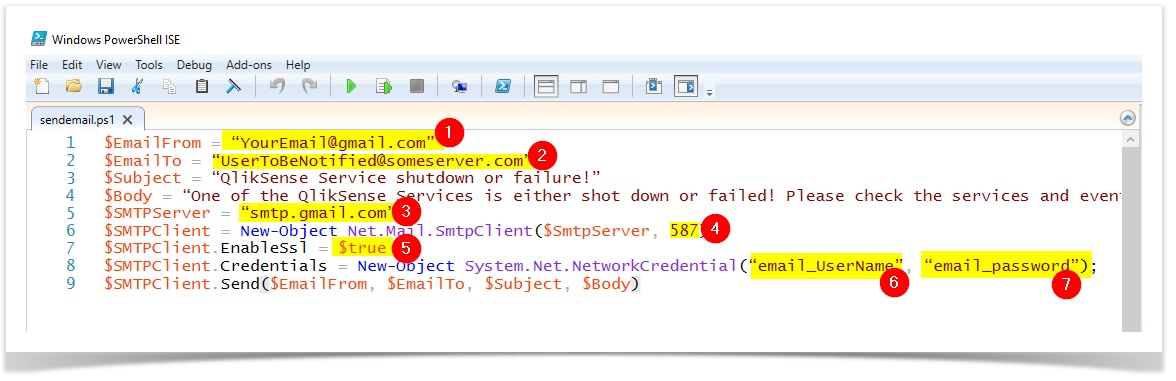Run the script with the green play icon

point(350,87)
